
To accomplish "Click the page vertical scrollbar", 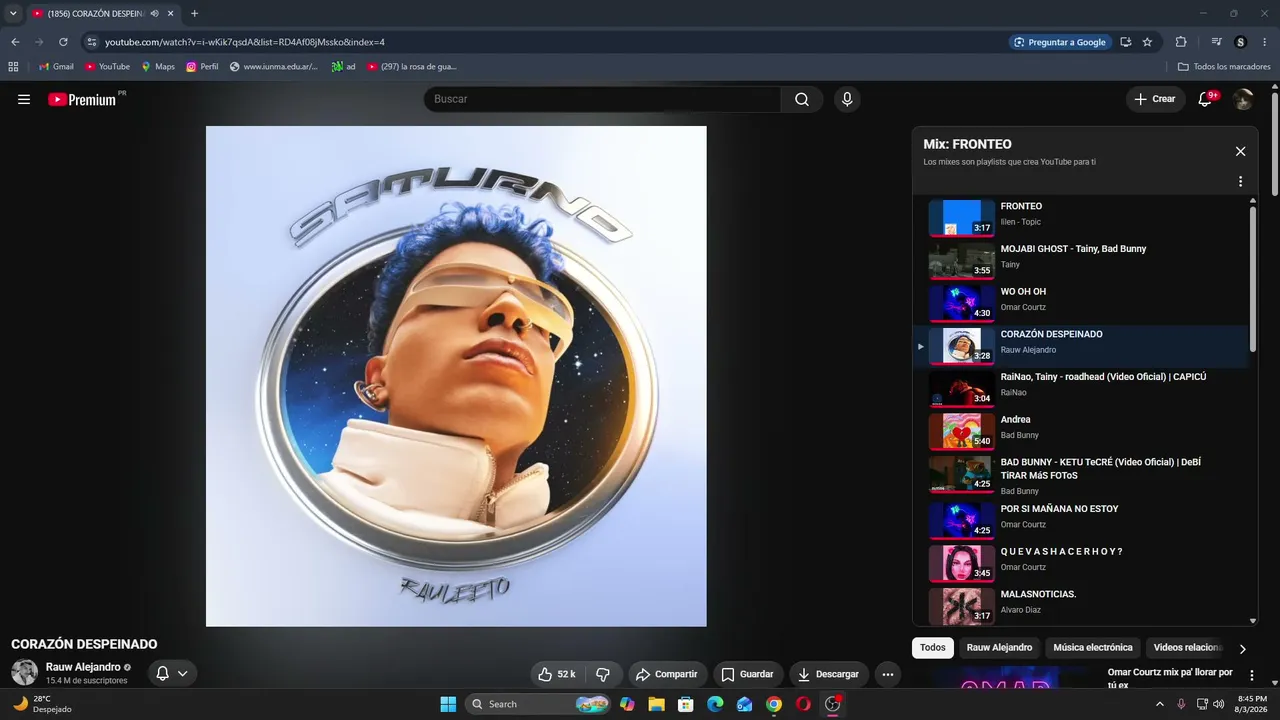I will tap(1275, 145).
